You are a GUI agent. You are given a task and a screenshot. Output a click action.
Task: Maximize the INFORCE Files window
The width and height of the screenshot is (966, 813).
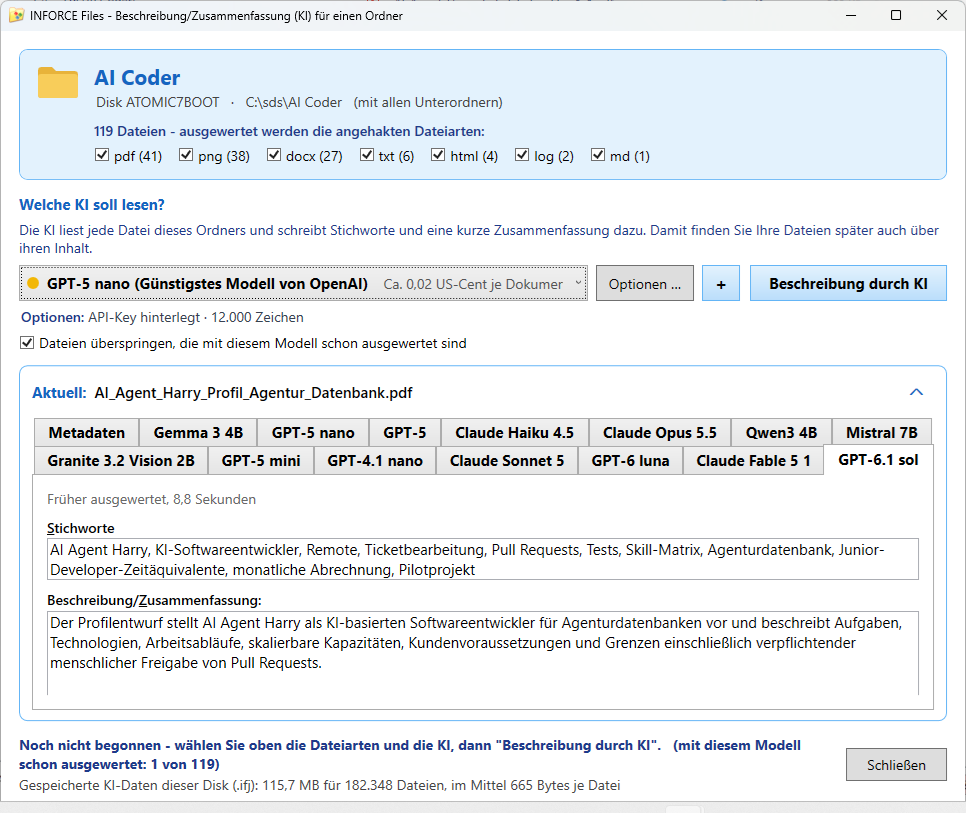896,15
